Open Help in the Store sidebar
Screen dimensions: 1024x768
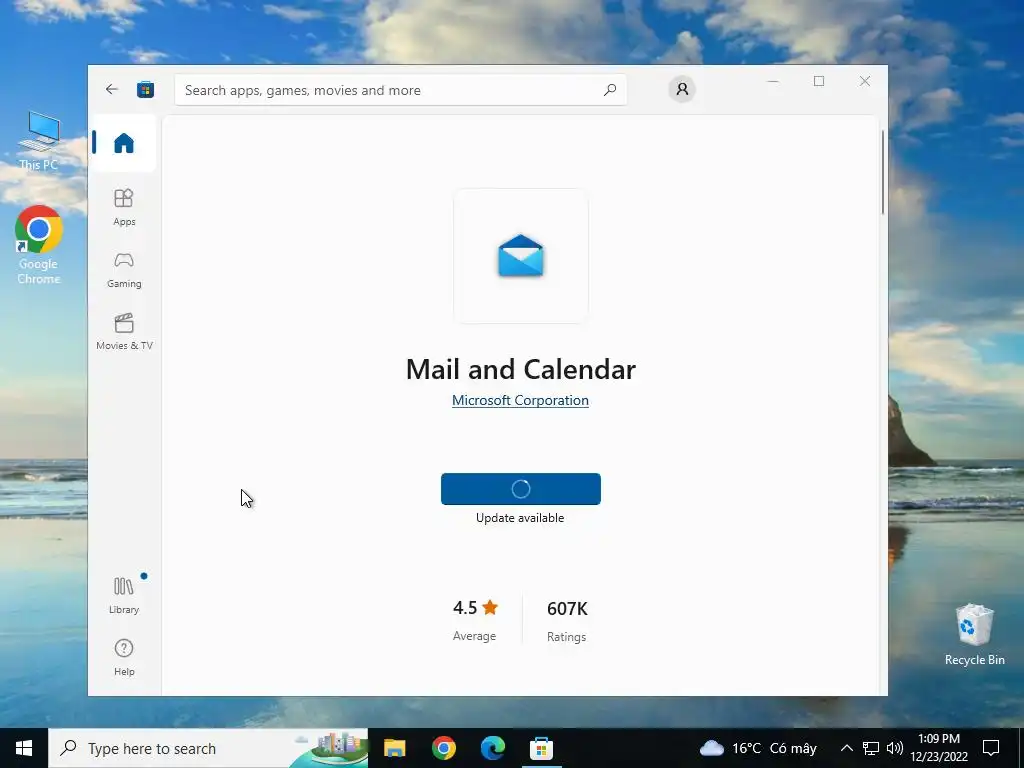click(123, 657)
